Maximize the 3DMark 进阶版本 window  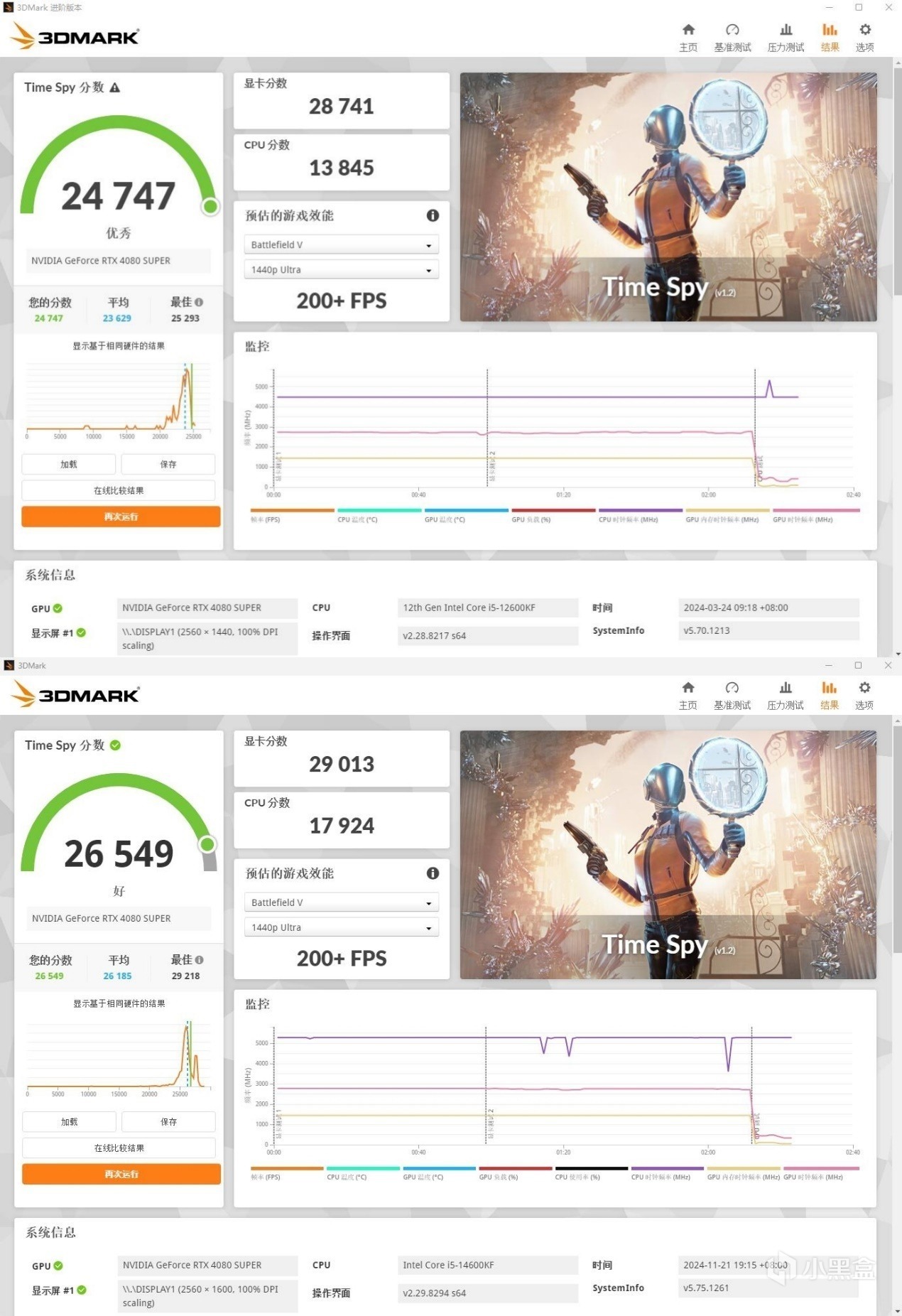(859, 7)
